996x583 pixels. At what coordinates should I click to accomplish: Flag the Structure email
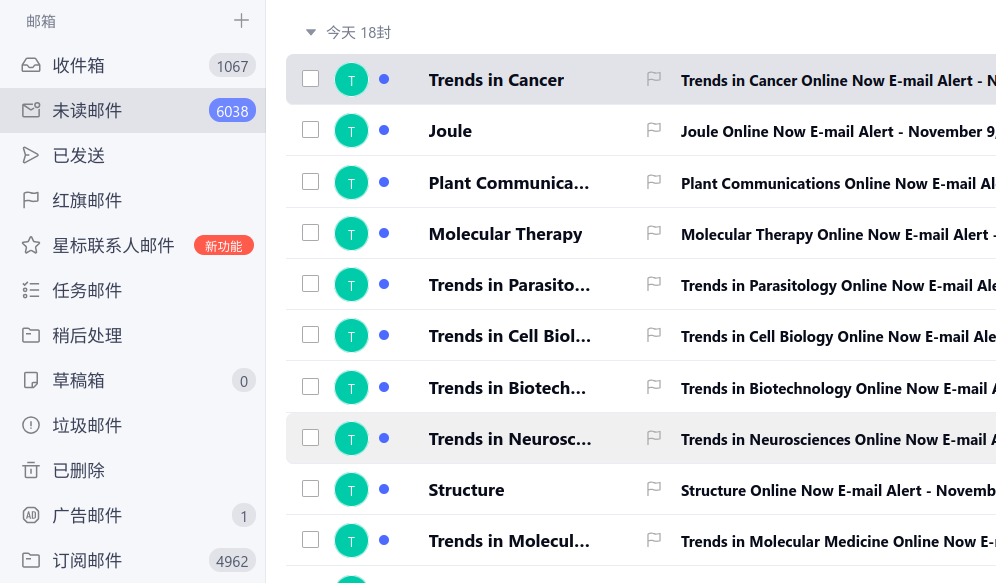point(654,488)
